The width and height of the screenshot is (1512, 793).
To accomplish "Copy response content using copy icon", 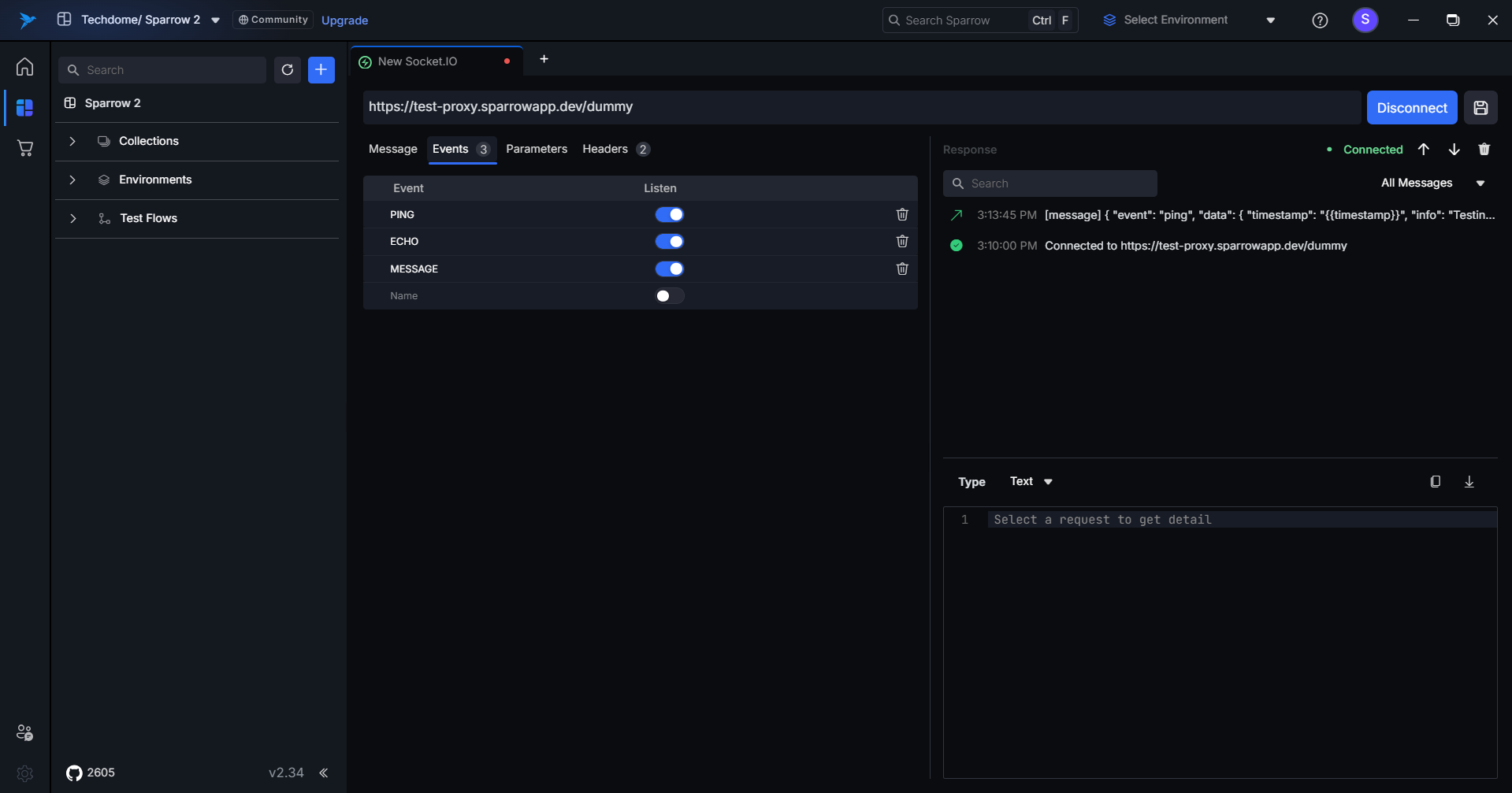I will (1435, 481).
